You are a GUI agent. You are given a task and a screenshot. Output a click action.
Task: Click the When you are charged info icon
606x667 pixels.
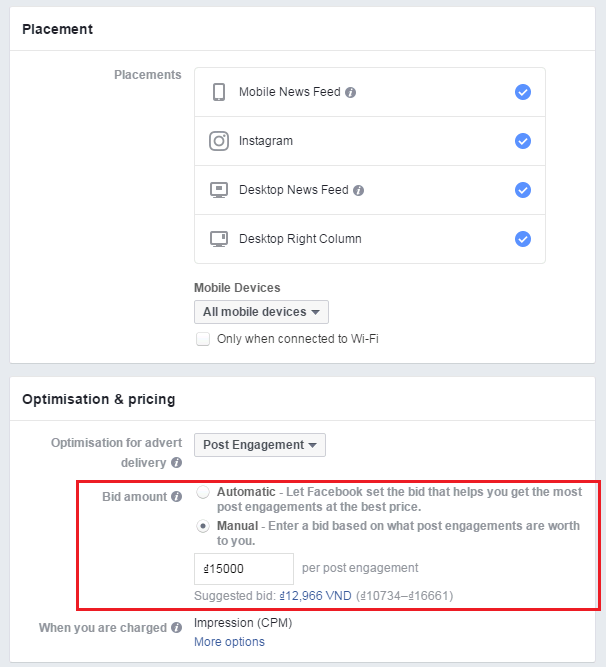(177, 629)
